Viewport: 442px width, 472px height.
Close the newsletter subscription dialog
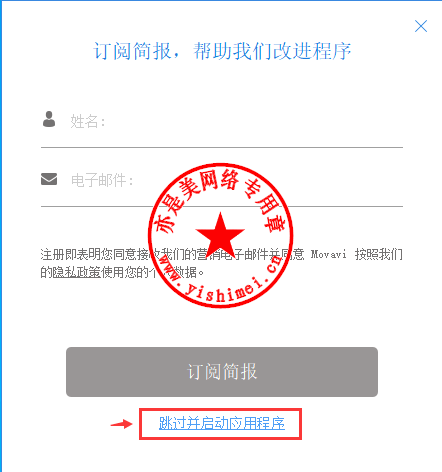[x=421, y=26]
